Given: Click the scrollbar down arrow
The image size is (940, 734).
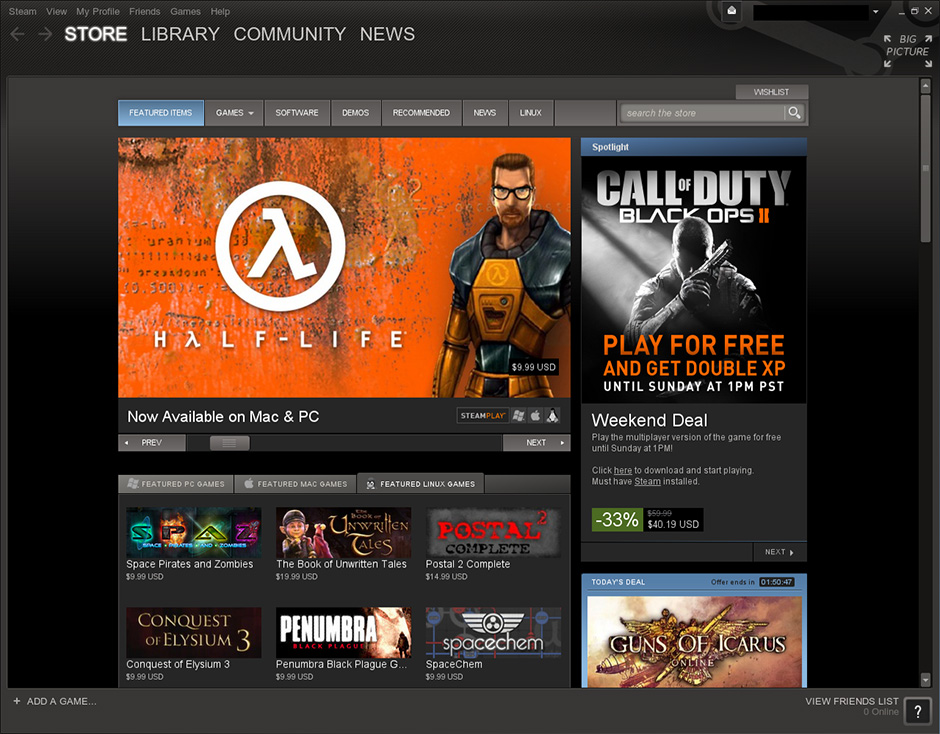Looking at the screenshot, I should tap(926, 679).
